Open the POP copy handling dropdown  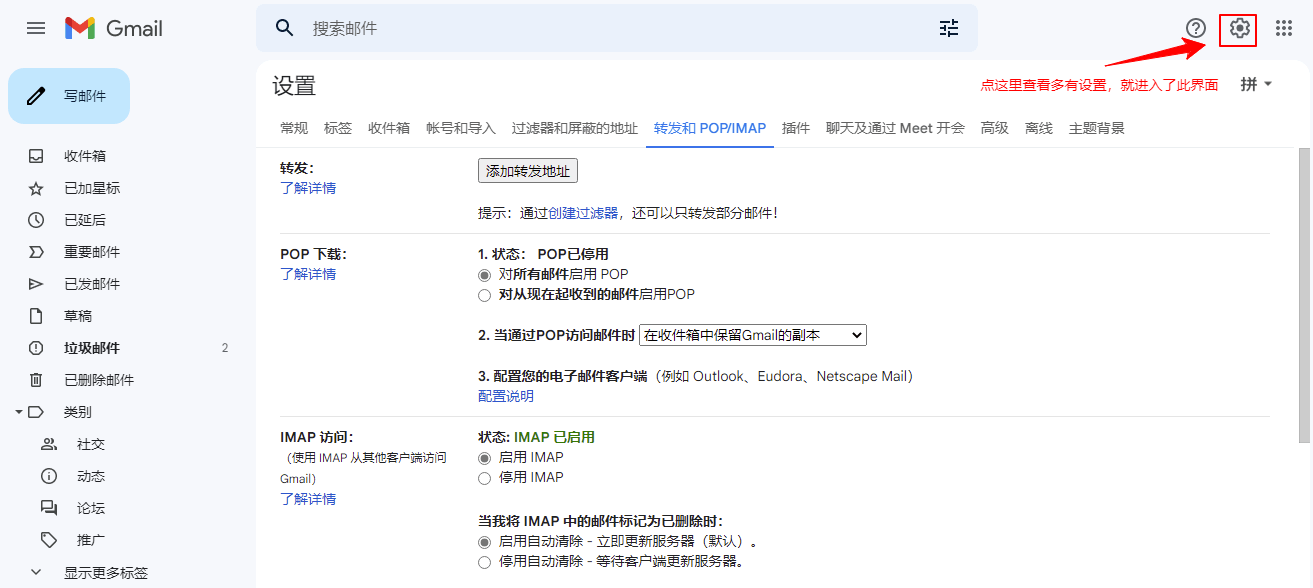click(752, 334)
